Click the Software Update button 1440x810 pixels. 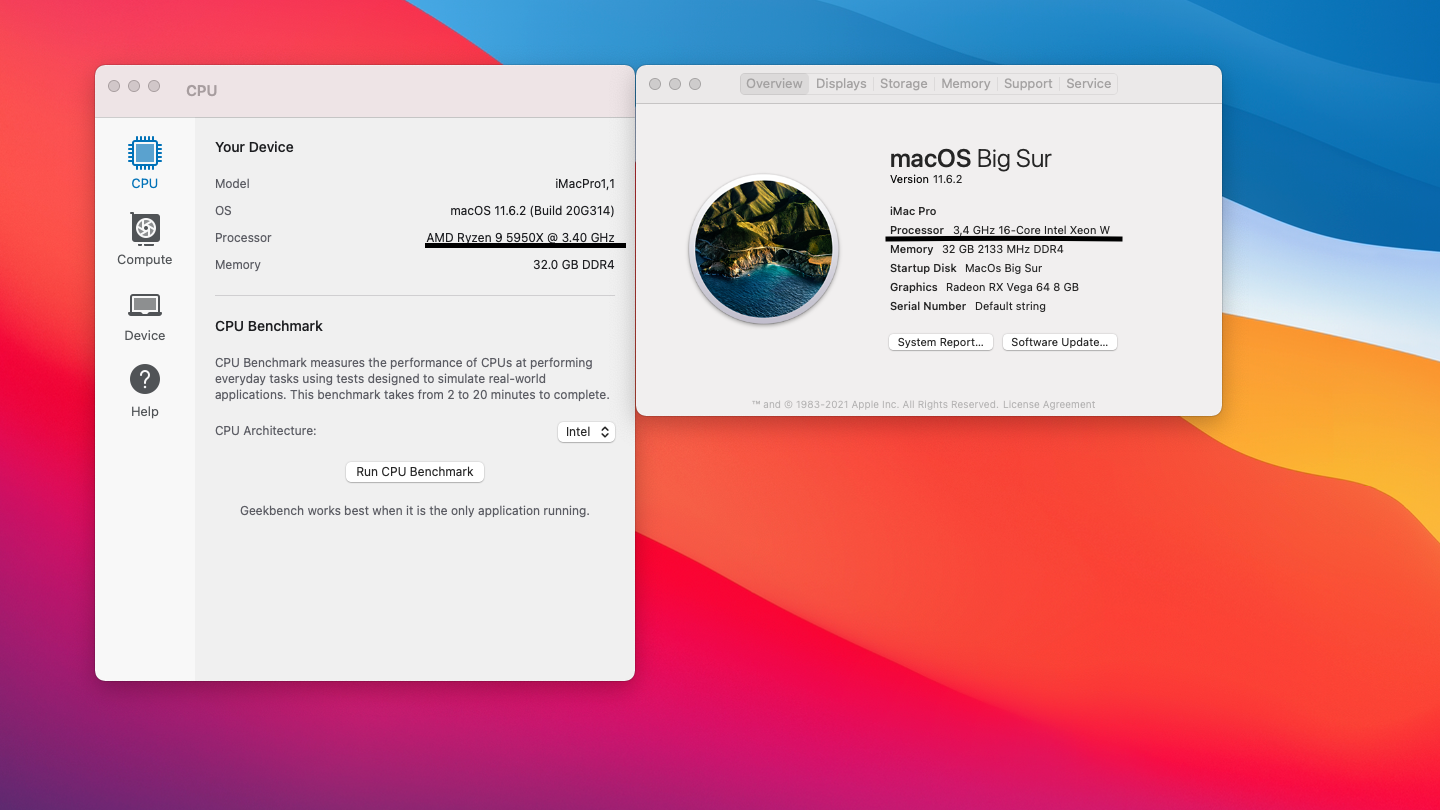[x=1059, y=342]
